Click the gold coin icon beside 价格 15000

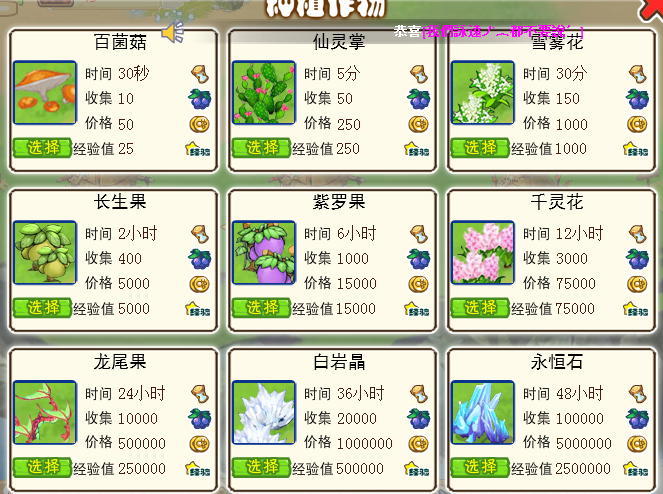(418, 284)
